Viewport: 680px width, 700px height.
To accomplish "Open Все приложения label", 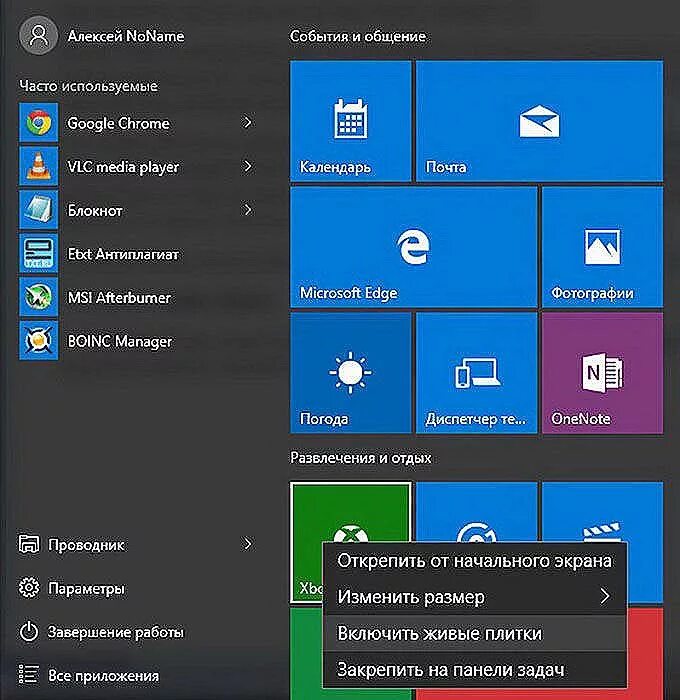I will click(104, 676).
